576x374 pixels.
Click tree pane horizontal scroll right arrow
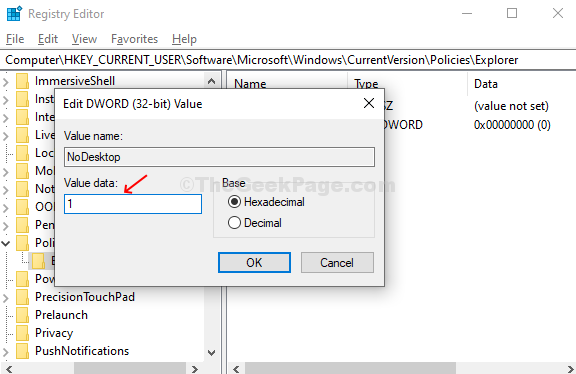[195, 368]
